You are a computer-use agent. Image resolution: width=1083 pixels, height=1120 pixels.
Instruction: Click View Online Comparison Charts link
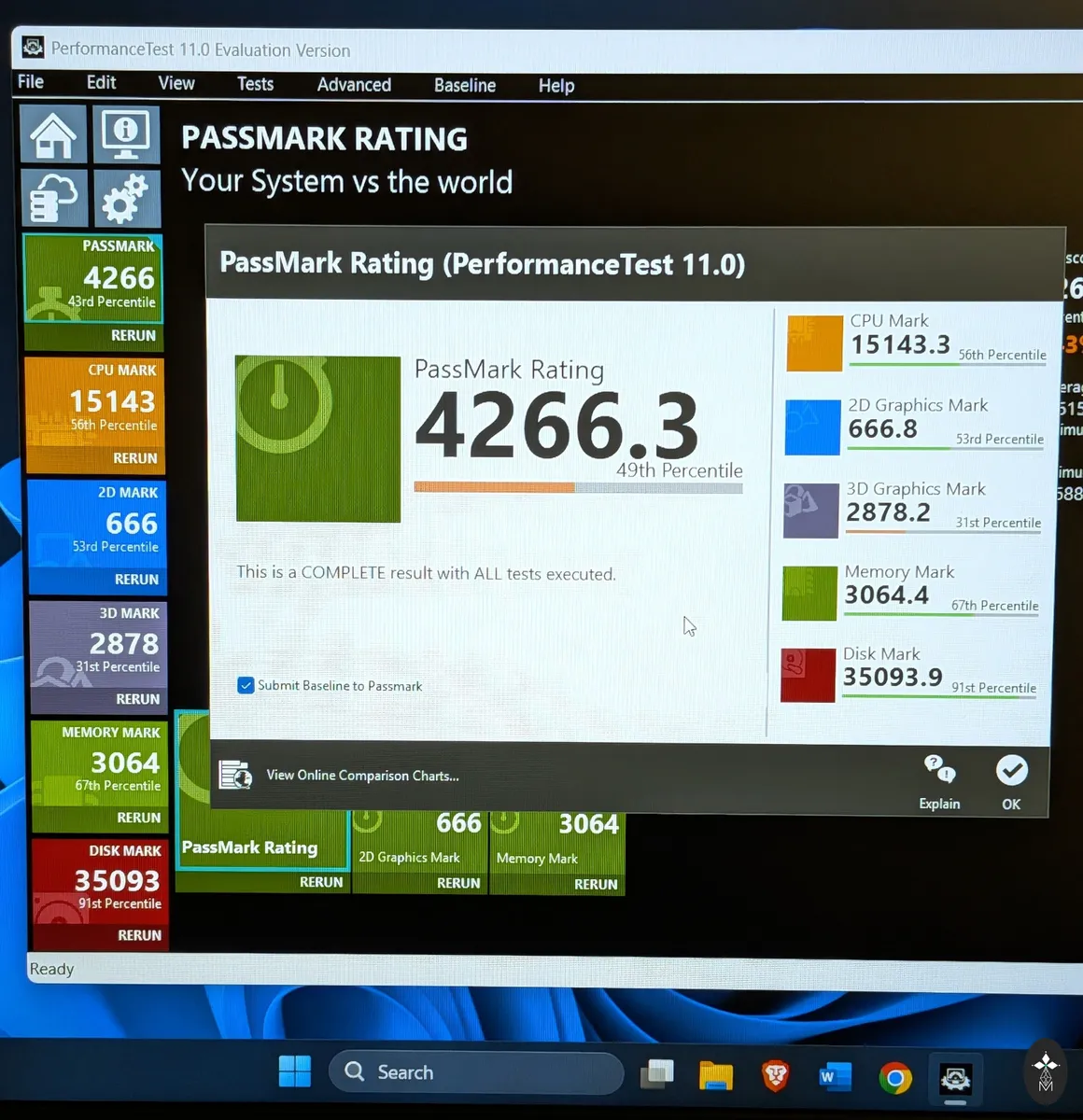pos(362,776)
